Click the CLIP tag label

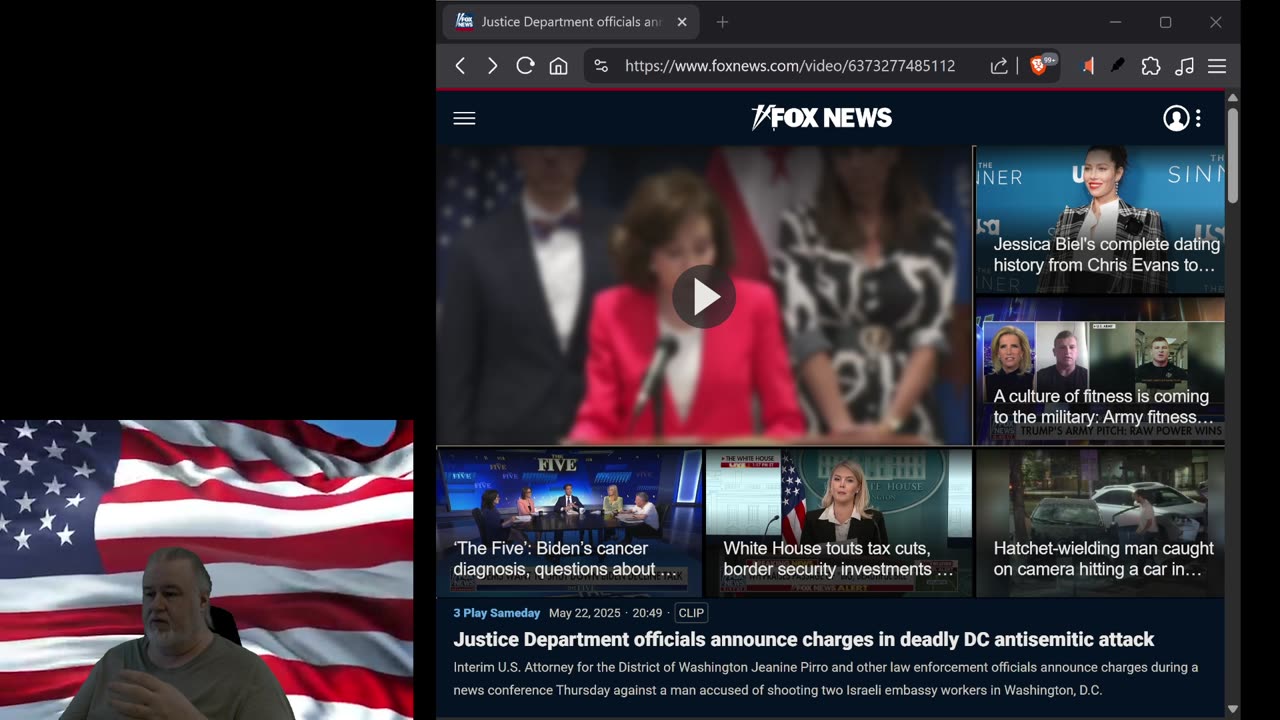[x=691, y=613]
